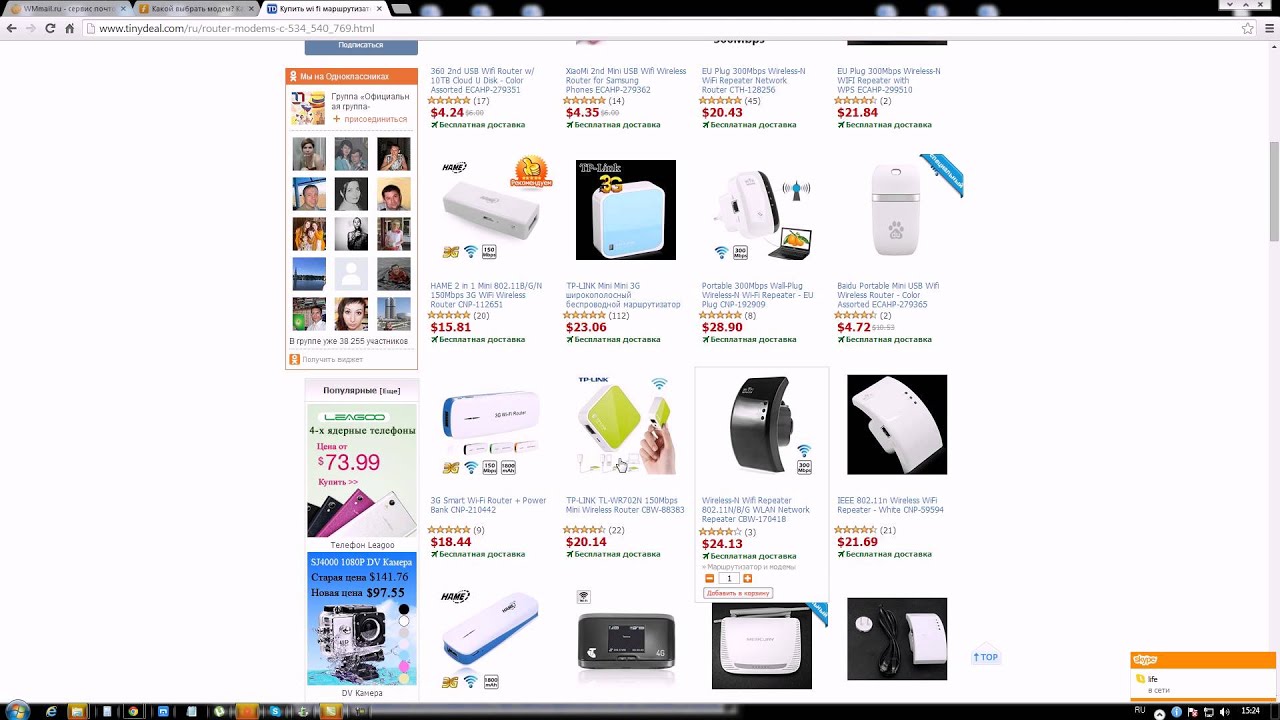Open the 'Еще' link beside Популярные

[x=390, y=391]
